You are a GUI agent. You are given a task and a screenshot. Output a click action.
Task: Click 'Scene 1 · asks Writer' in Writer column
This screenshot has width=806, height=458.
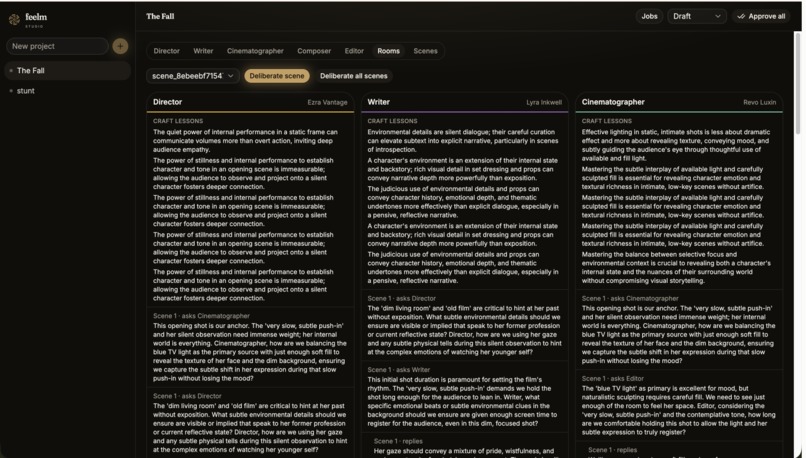coord(398,370)
